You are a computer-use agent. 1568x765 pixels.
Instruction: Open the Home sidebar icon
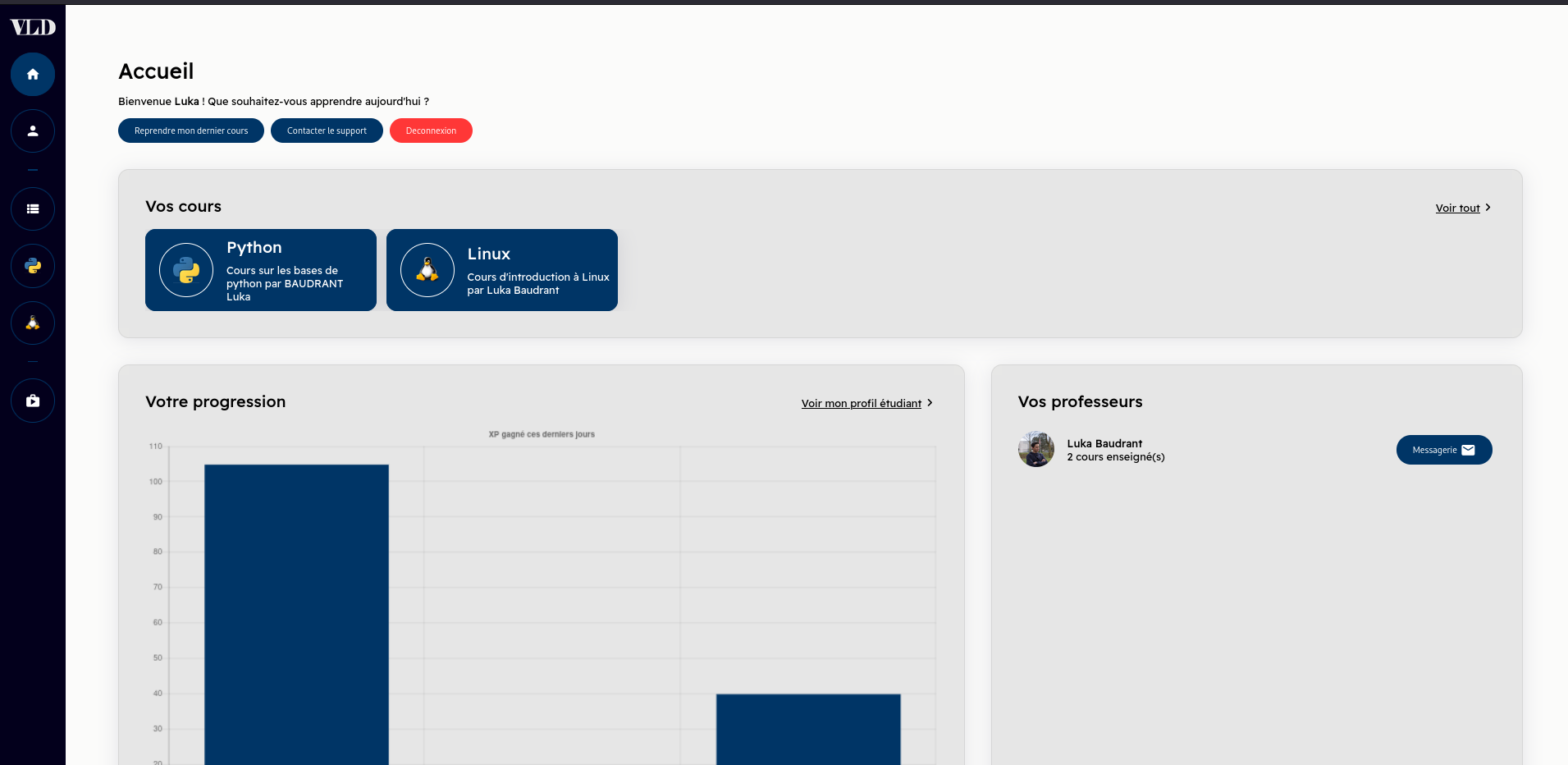(33, 75)
